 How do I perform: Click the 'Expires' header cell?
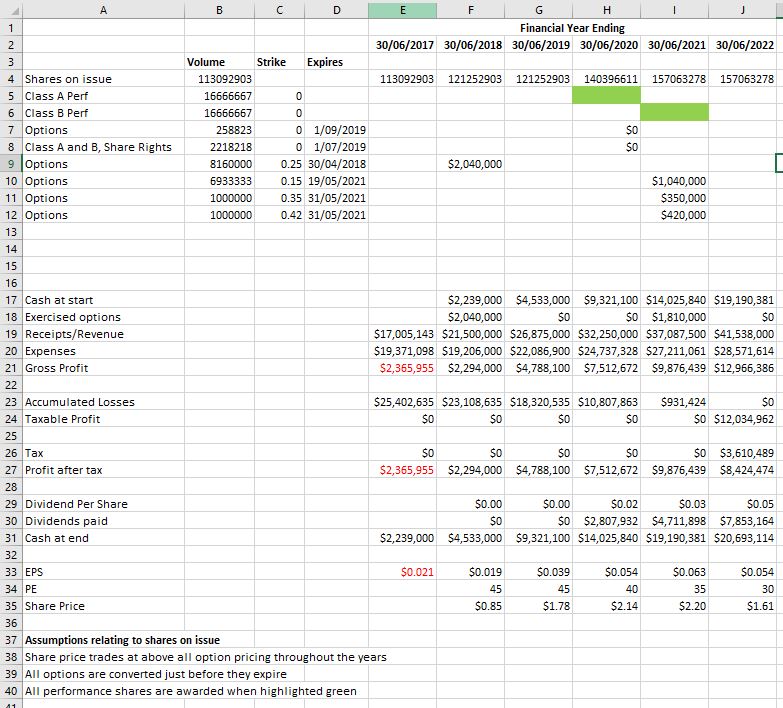click(x=336, y=62)
